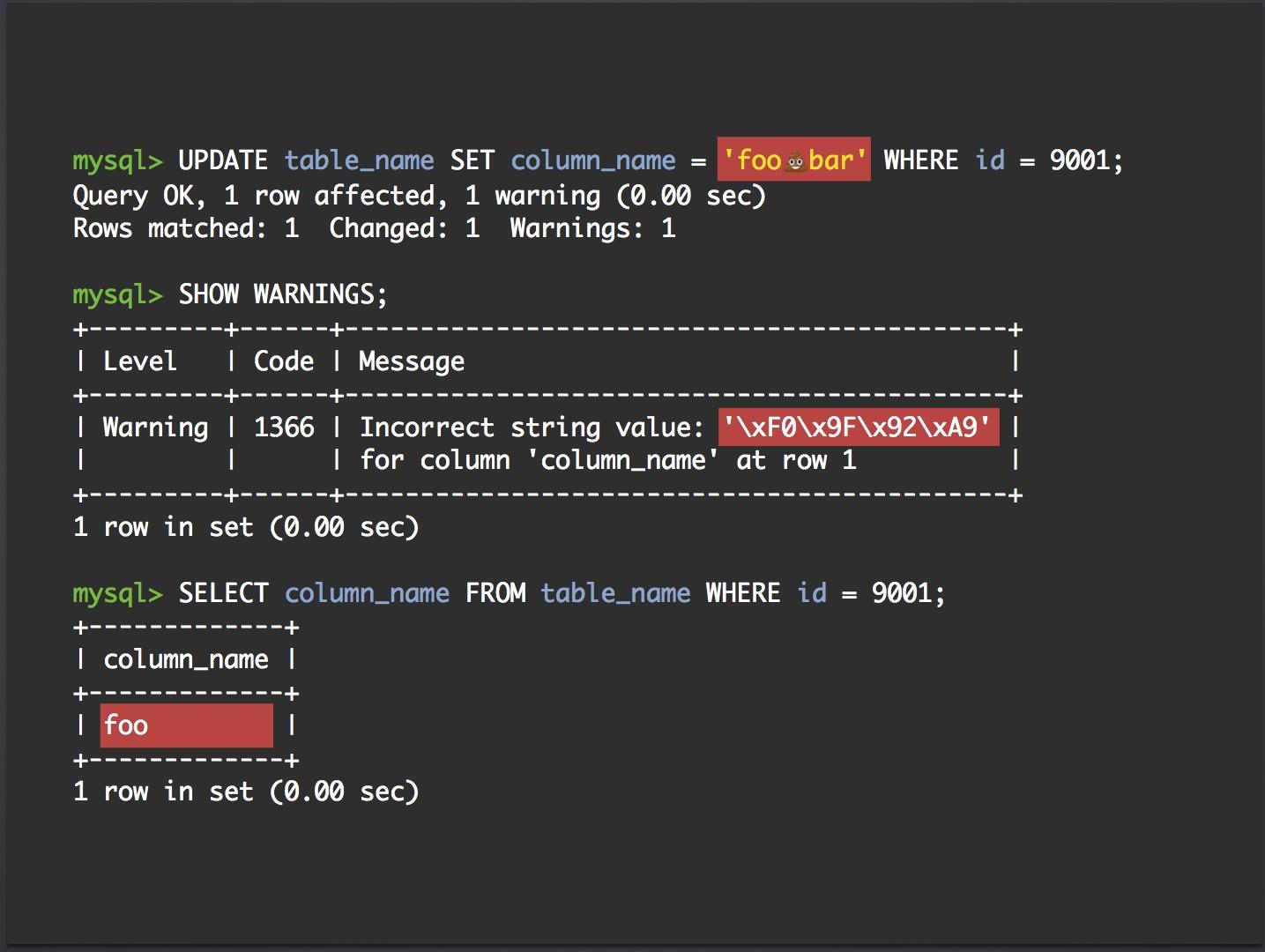
Task: Click the highlighted 'foo💩bar' string value
Action: [x=793, y=160]
